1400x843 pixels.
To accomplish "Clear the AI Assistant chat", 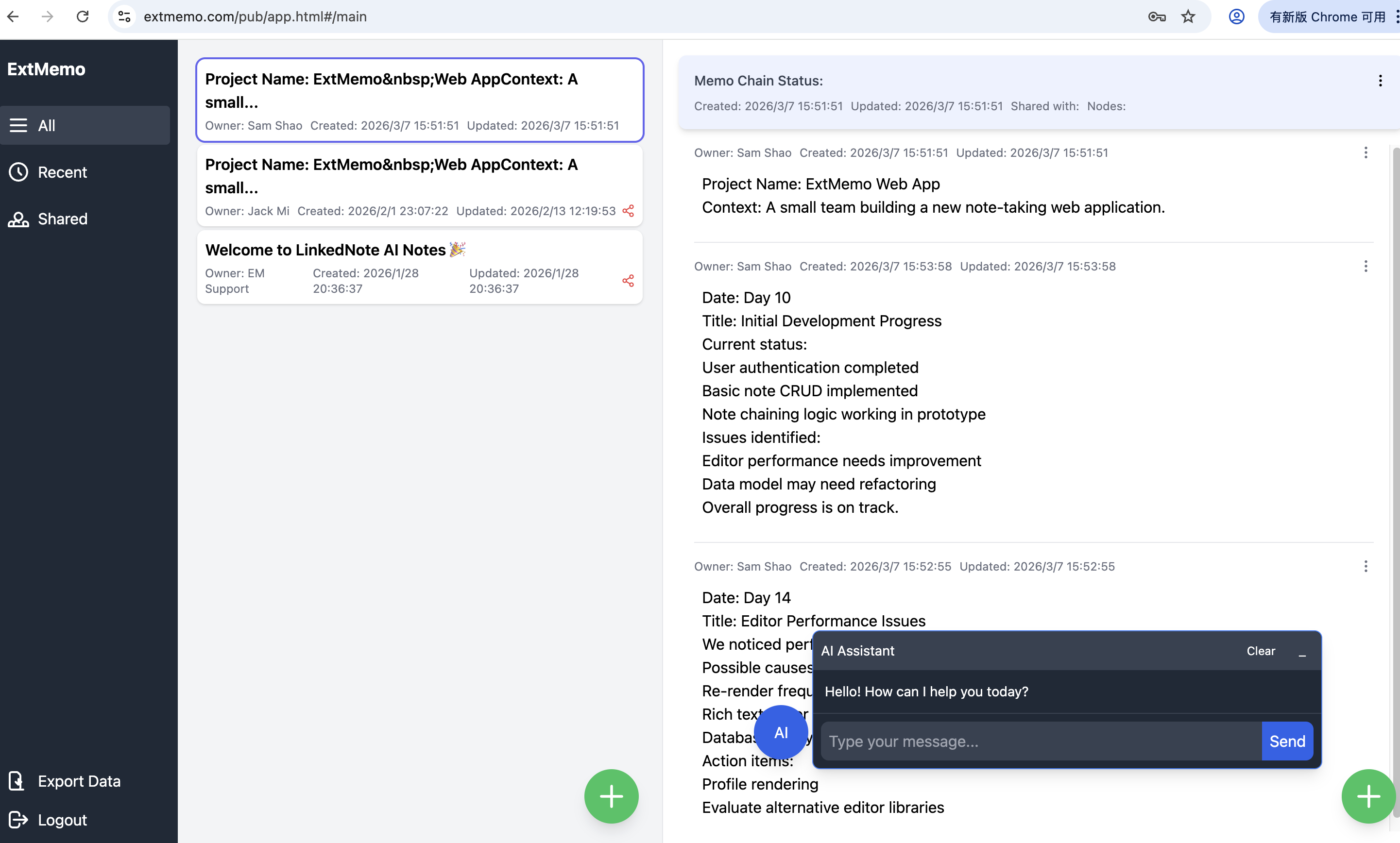I will click(1261, 651).
